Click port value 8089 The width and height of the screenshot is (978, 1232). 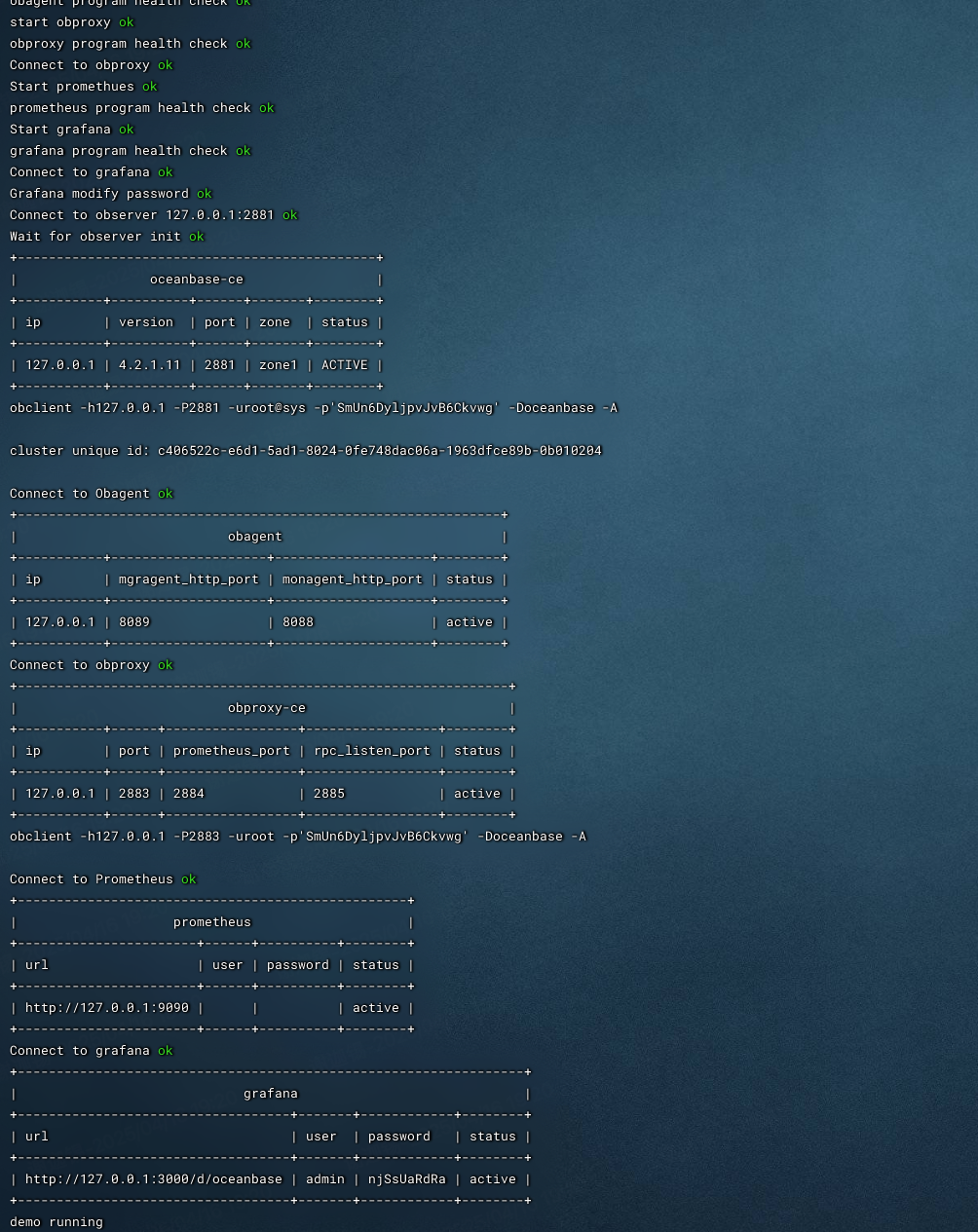134,622
